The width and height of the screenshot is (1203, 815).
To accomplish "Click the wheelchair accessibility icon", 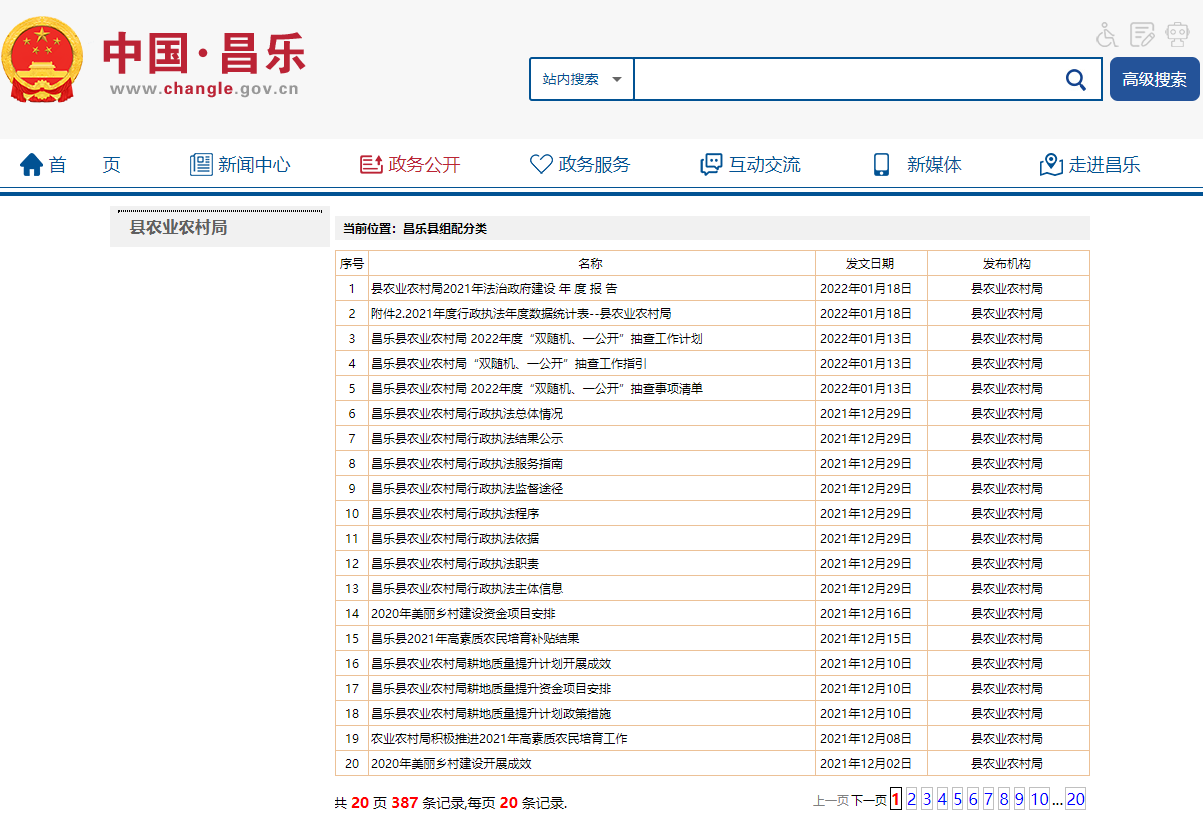I will pyautogui.click(x=1106, y=35).
